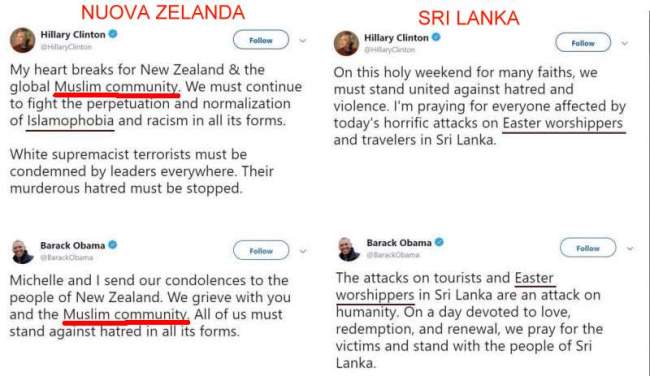Image resolution: width=650 pixels, height=376 pixels.
Task: Open @BarackObama handle in right tweet
Action: [x=393, y=255]
